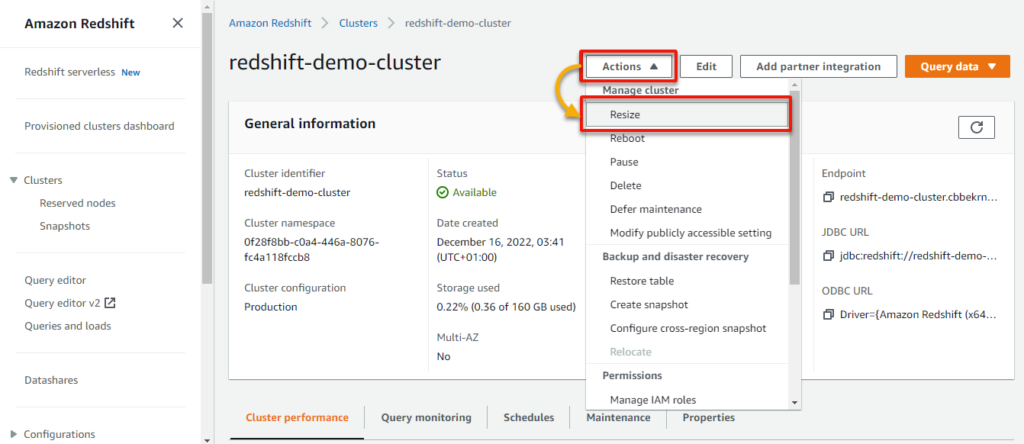The width and height of the screenshot is (1024, 444).
Task: Switch to Cluster performance tab
Action: point(297,418)
